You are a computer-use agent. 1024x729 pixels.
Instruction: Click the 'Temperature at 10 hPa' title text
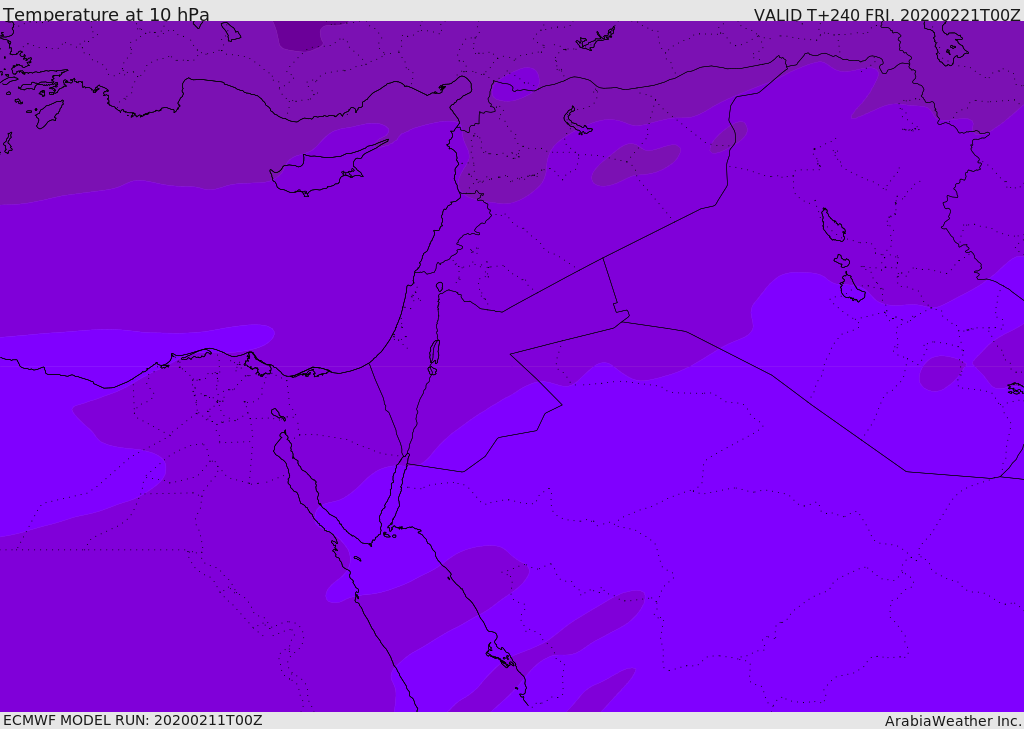coord(106,14)
